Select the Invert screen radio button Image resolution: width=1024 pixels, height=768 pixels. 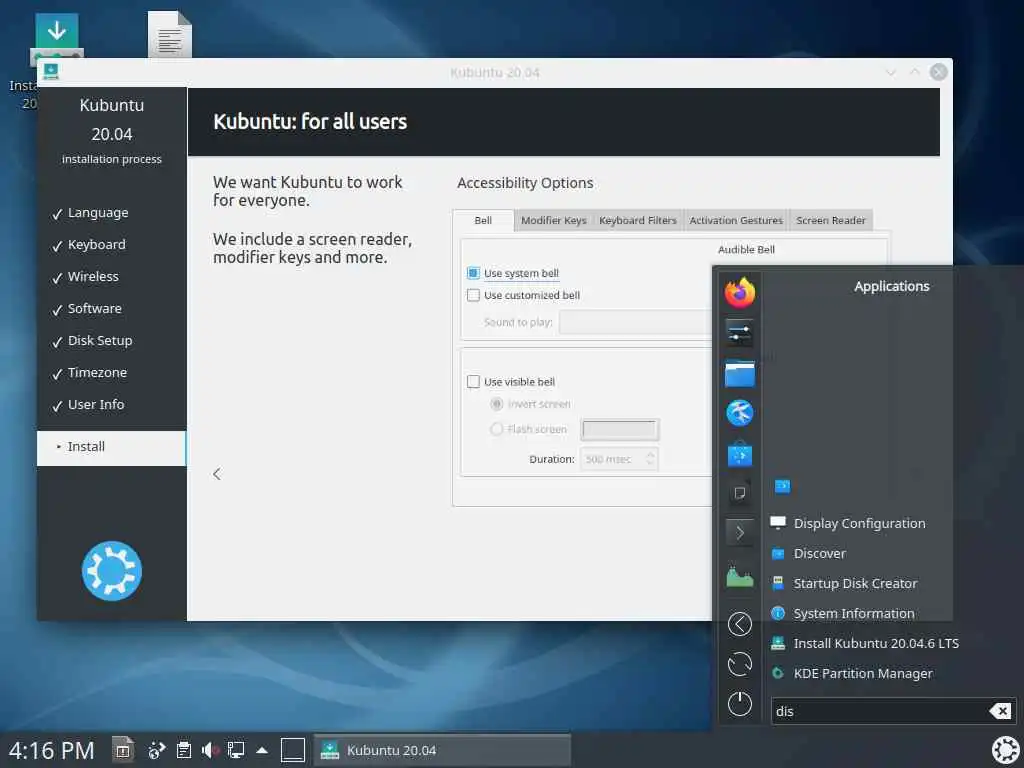(496, 404)
